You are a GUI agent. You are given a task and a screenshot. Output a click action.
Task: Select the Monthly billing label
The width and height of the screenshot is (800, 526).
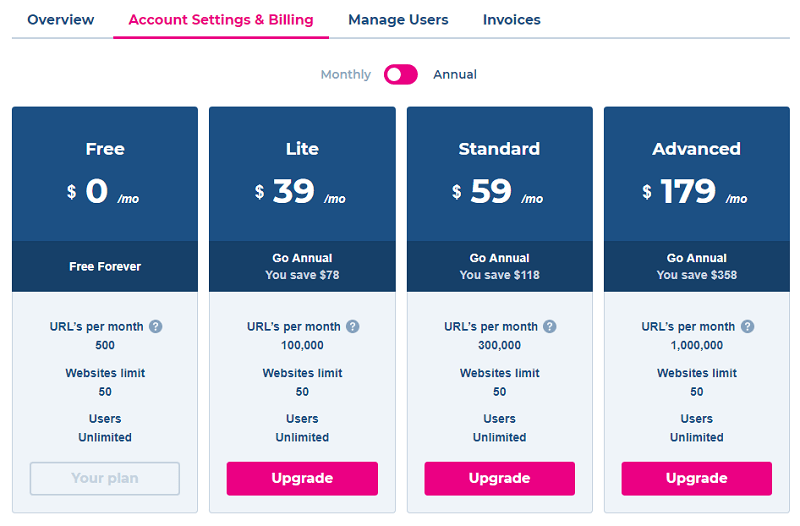tap(345, 75)
